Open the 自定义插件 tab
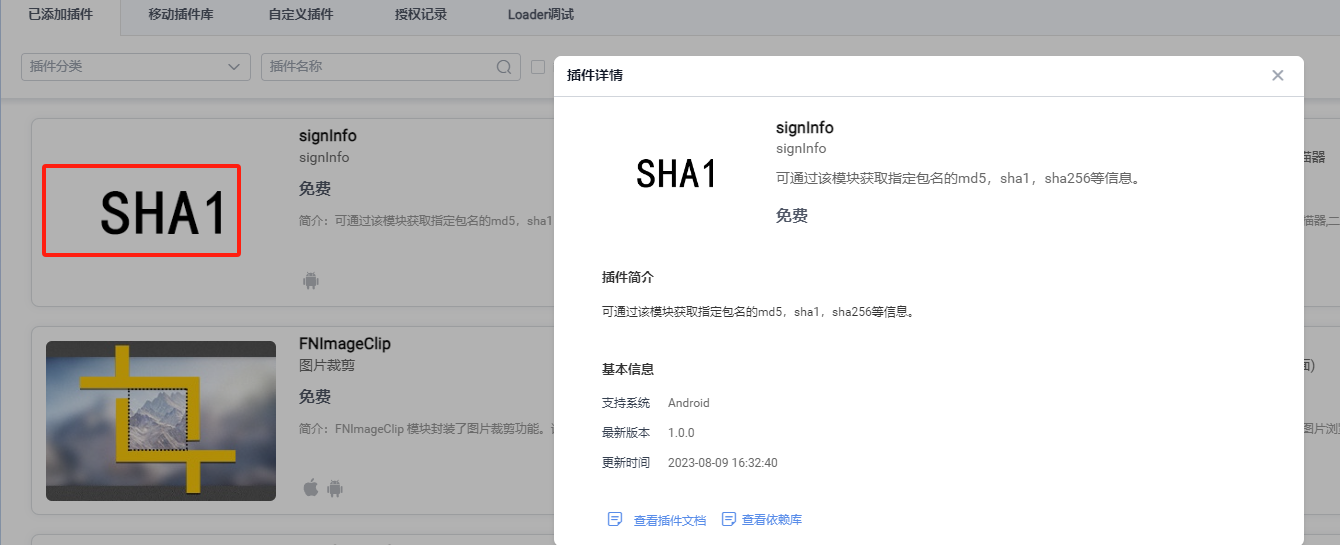Image resolution: width=1340 pixels, height=545 pixels. click(x=301, y=15)
